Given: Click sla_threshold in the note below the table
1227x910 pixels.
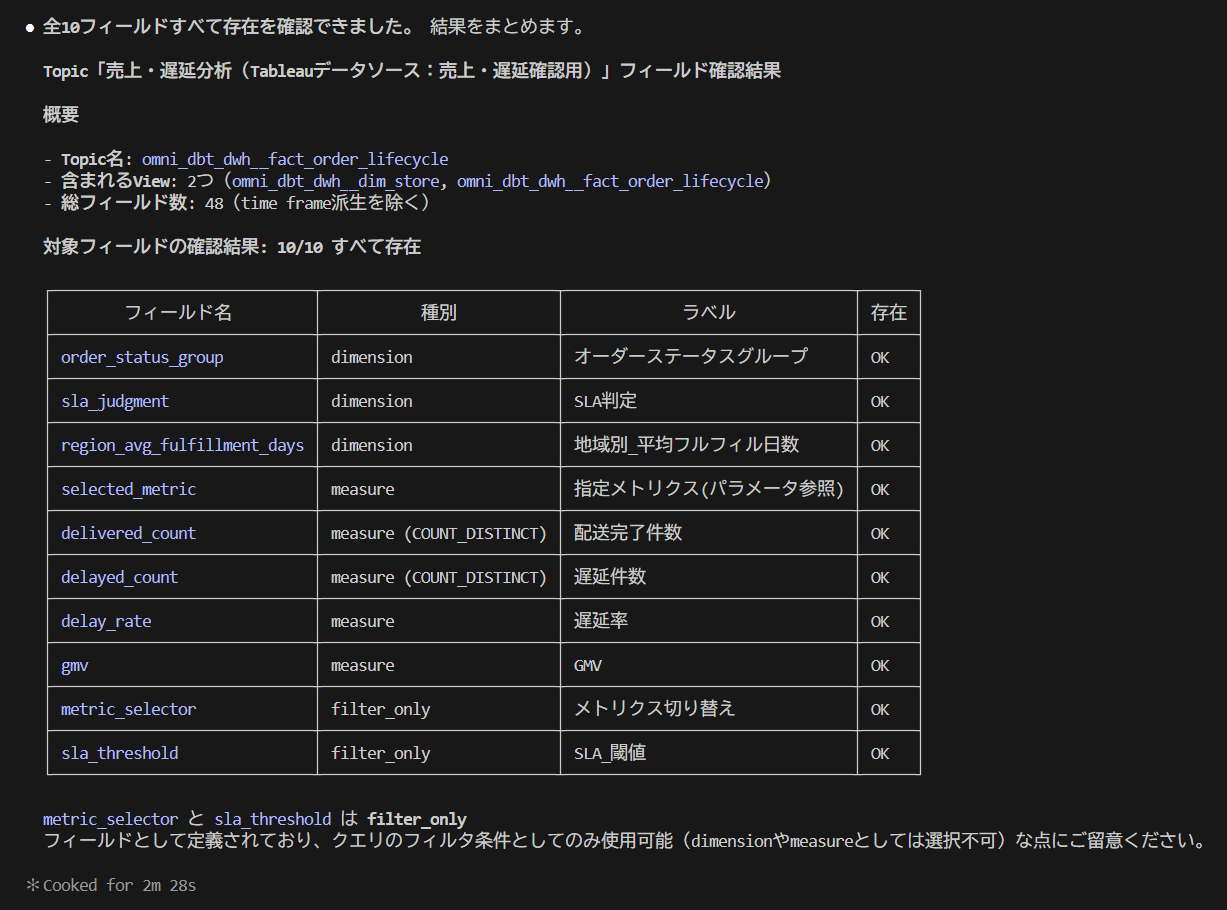Looking at the screenshot, I should pyautogui.click(x=273, y=819).
